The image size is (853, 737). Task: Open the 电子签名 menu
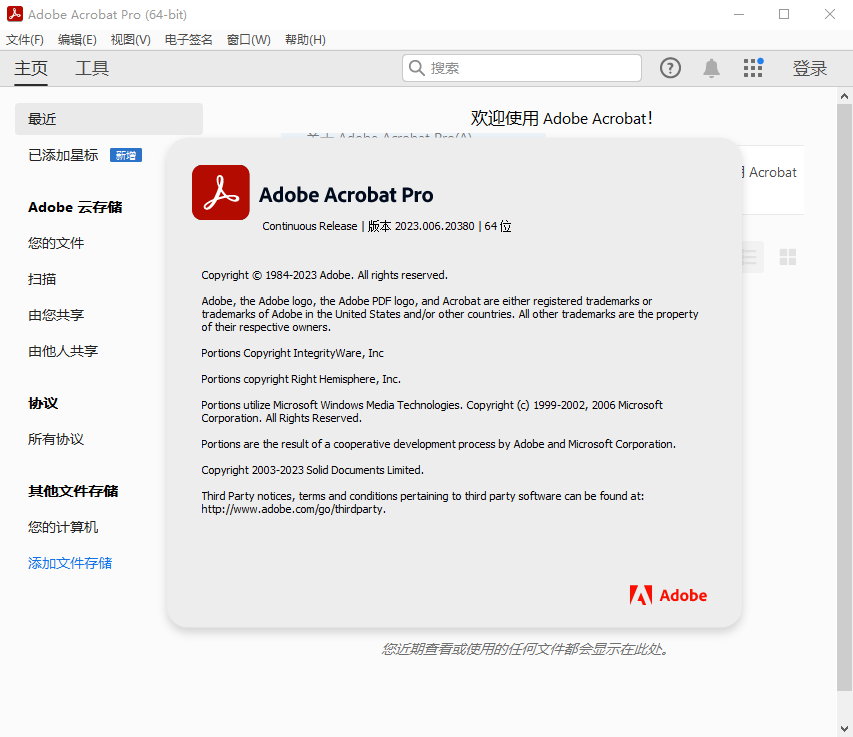coord(188,40)
